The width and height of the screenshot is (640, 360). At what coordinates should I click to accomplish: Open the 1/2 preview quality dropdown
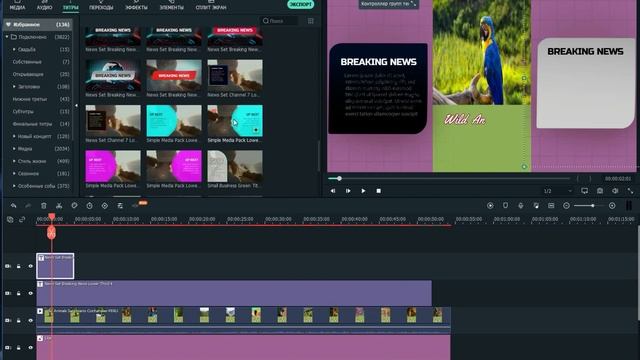coord(558,191)
